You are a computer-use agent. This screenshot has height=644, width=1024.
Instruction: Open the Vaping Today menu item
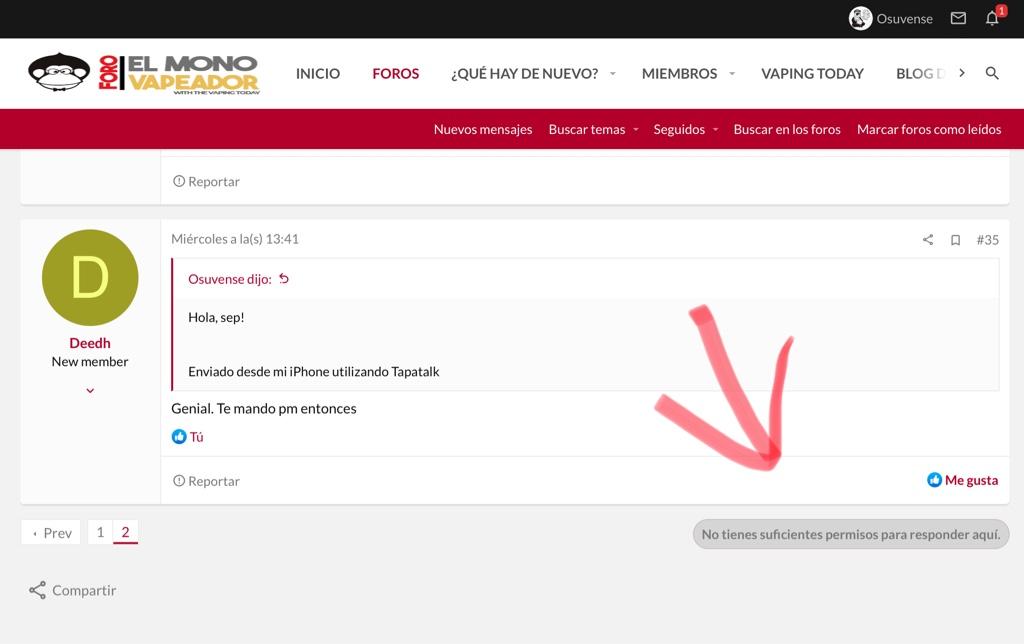click(812, 73)
